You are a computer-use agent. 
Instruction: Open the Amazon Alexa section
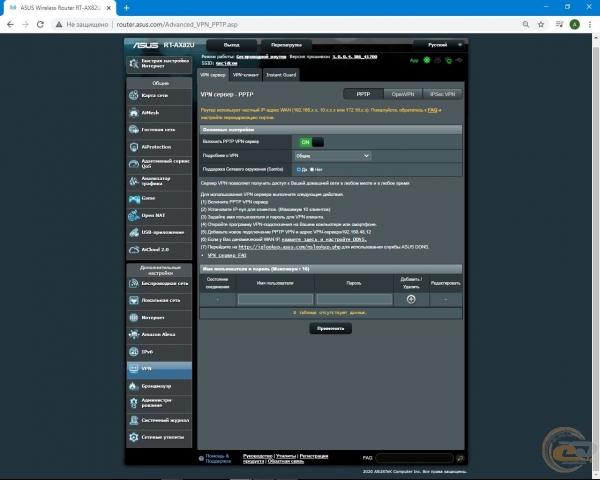pyautogui.click(x=159, y=335)
